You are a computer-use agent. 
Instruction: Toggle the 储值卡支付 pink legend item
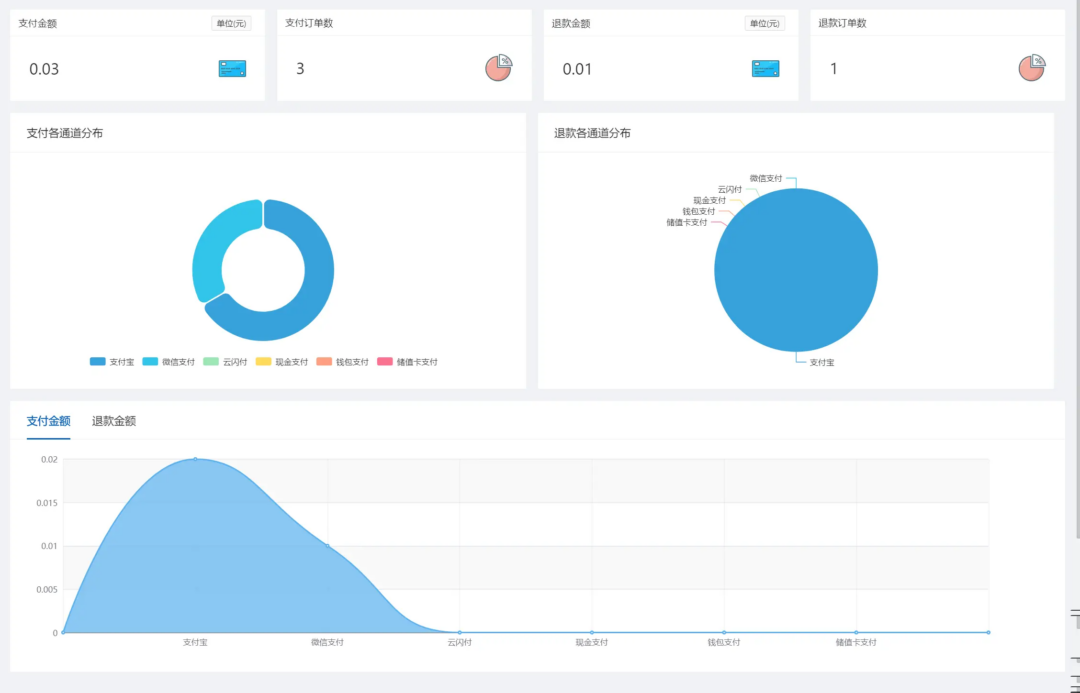(407, 362)
